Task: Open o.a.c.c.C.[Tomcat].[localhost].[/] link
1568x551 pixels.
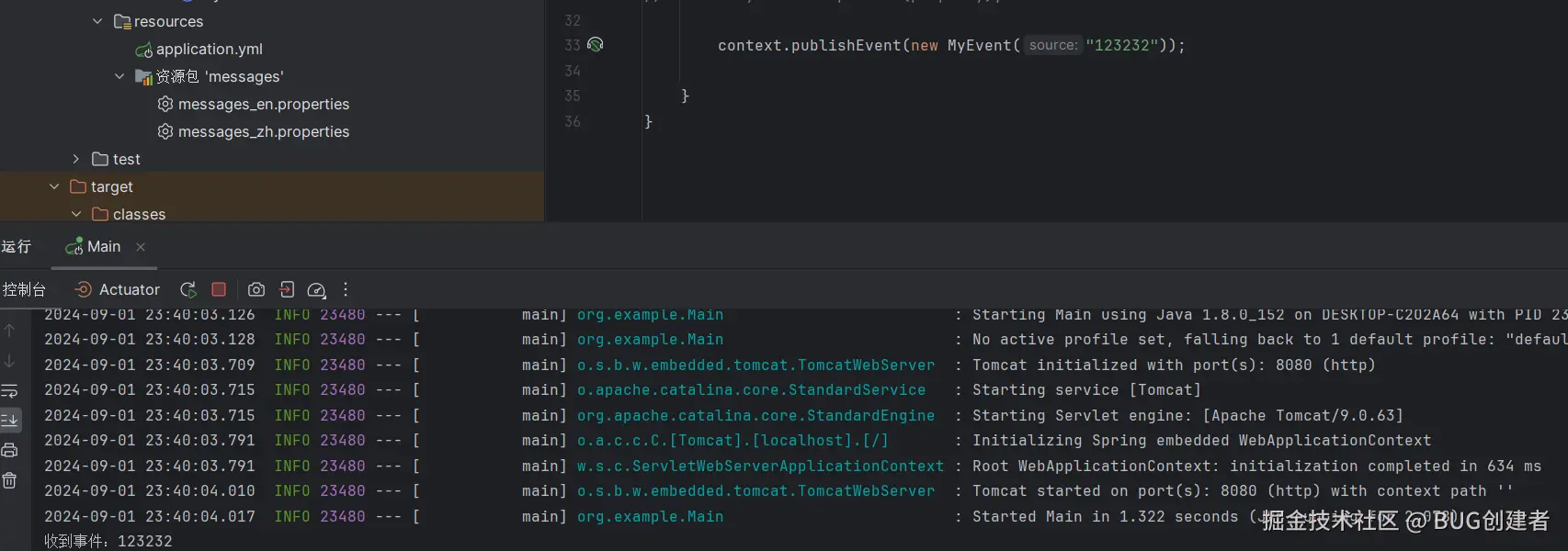Action: (x=733, y=441)
